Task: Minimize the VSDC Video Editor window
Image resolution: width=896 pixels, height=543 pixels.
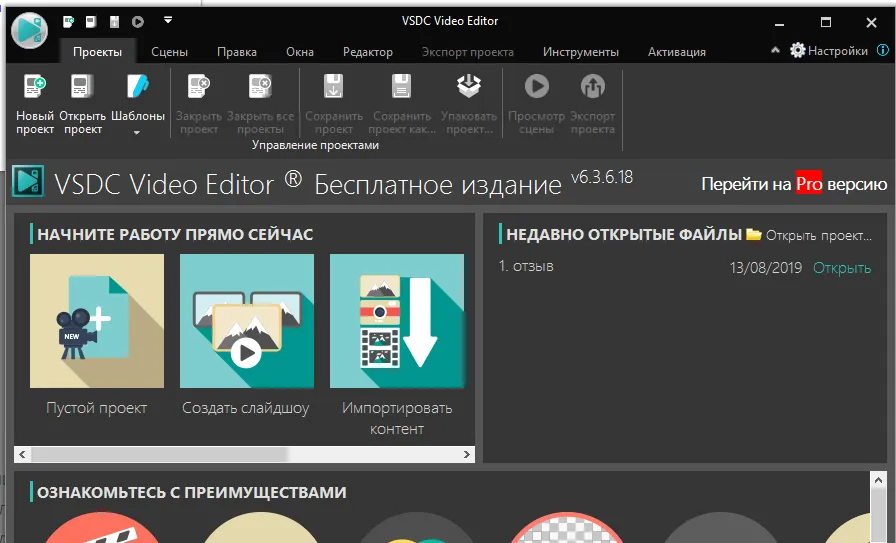Action: [x=779, y=23]
